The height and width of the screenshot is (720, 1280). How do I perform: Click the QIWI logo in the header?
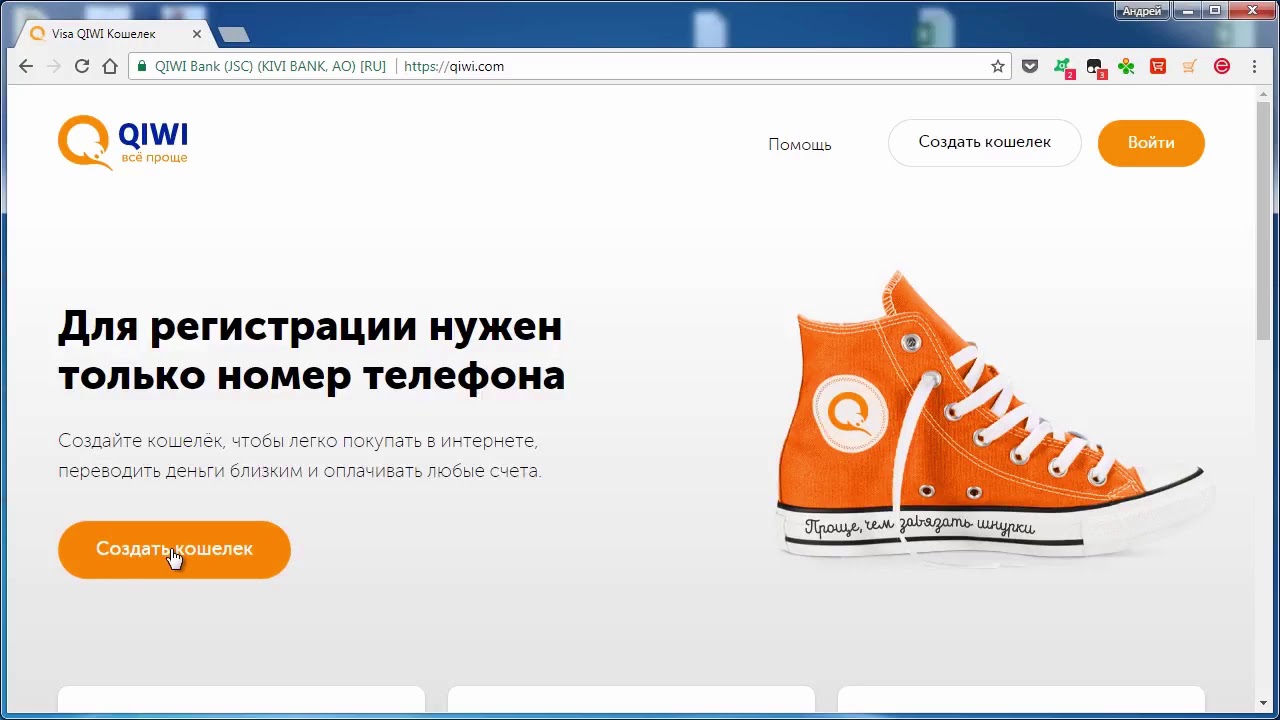[123, 143]
